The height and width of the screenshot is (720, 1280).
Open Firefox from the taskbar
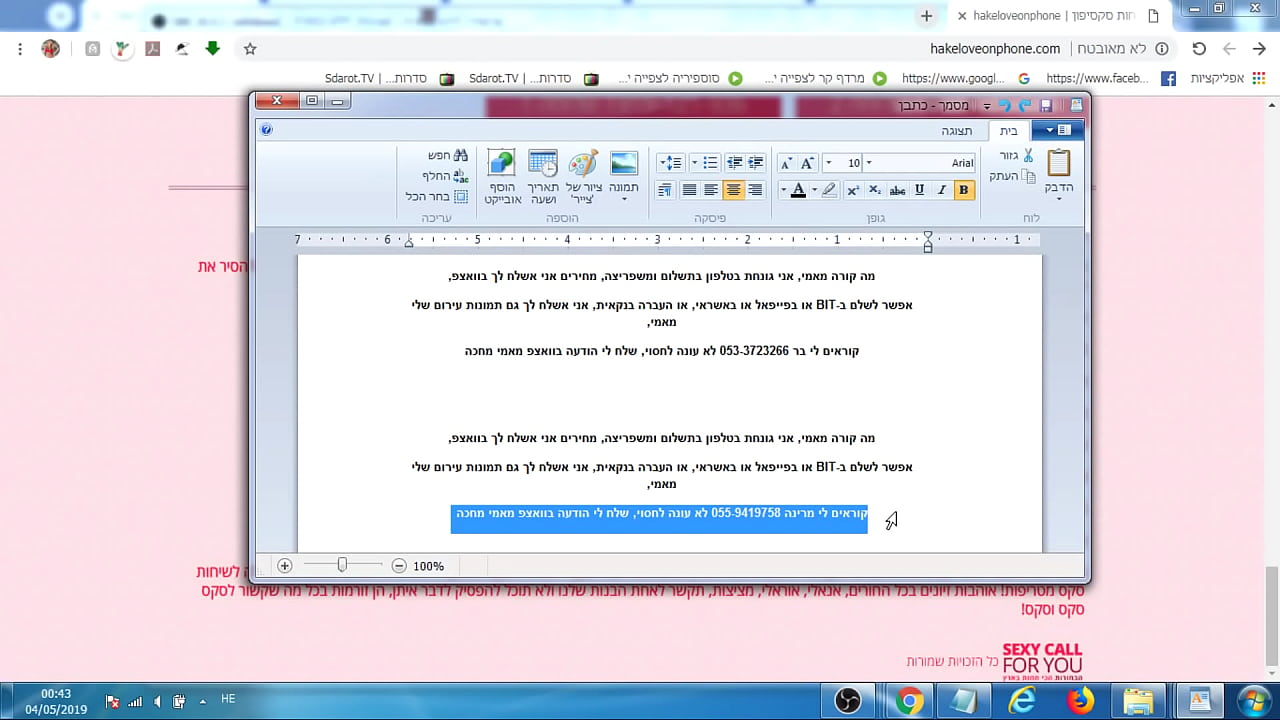click(x=1080, y=702)
